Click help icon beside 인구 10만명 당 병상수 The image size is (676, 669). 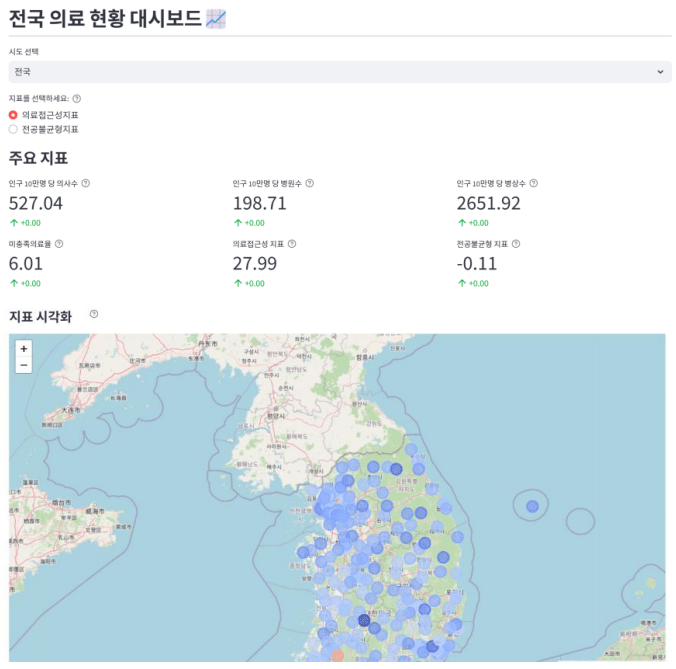pos(534,183)
